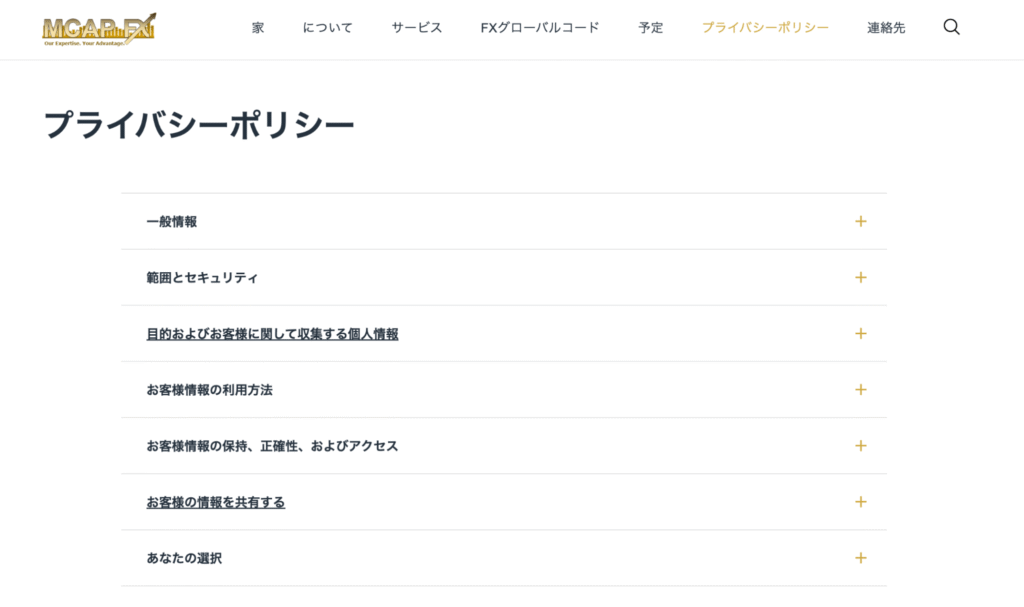Go to サービス in navigation
Screen dimensions: 1024x607
pyautogui.click(x=417, y=27)
